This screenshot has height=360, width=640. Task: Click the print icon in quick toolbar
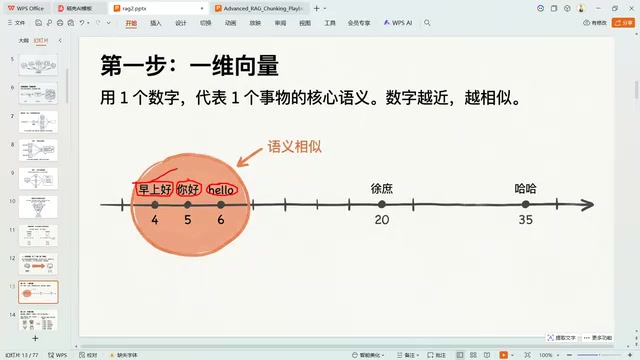tap(60, 23)
